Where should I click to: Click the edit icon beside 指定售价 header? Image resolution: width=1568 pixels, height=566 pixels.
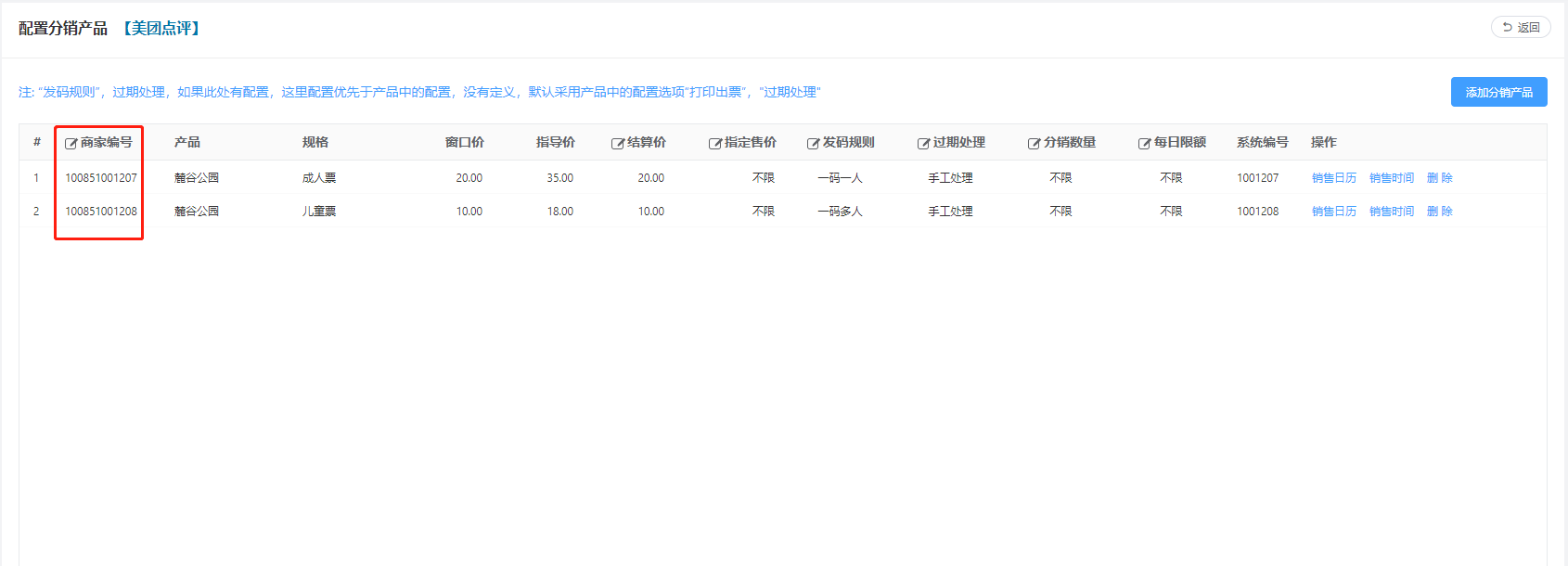714,143
